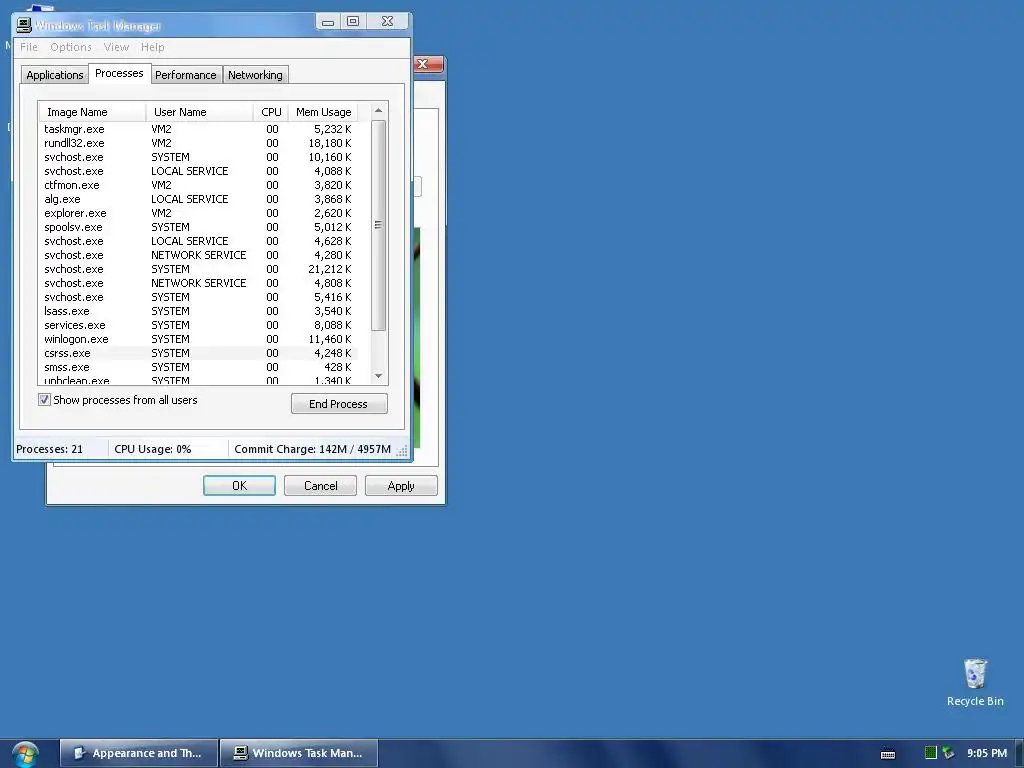The image size is (1024, 768).
Task: Select the services.exe process row
Action: pos(198,325)
